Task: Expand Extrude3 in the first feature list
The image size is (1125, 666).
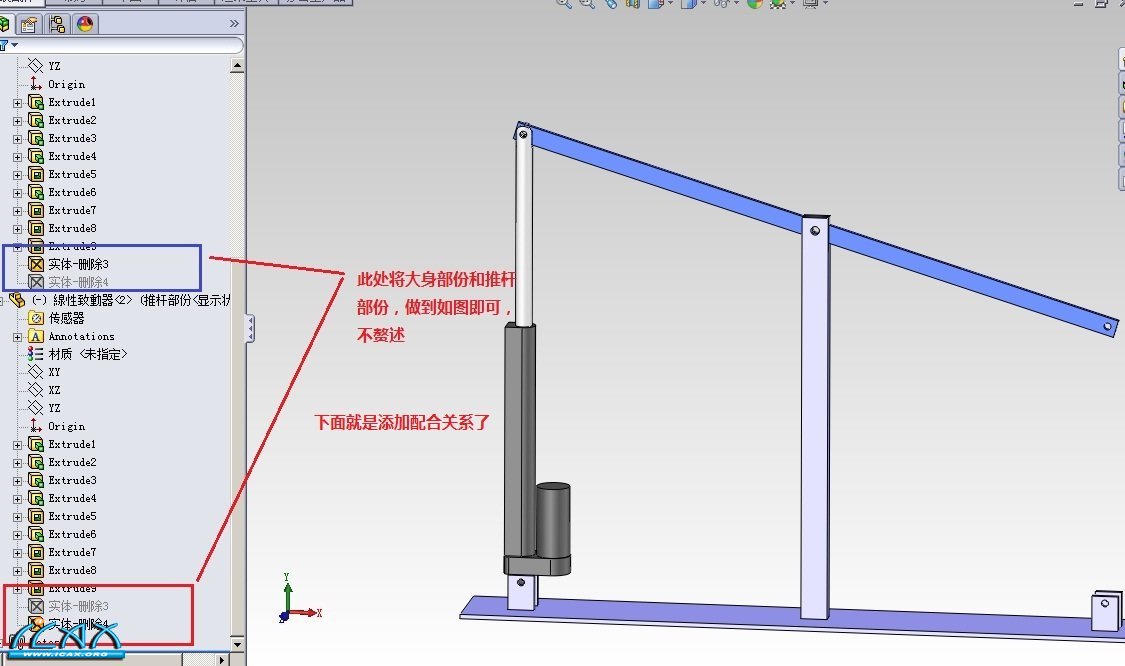Action: point(17,139)
